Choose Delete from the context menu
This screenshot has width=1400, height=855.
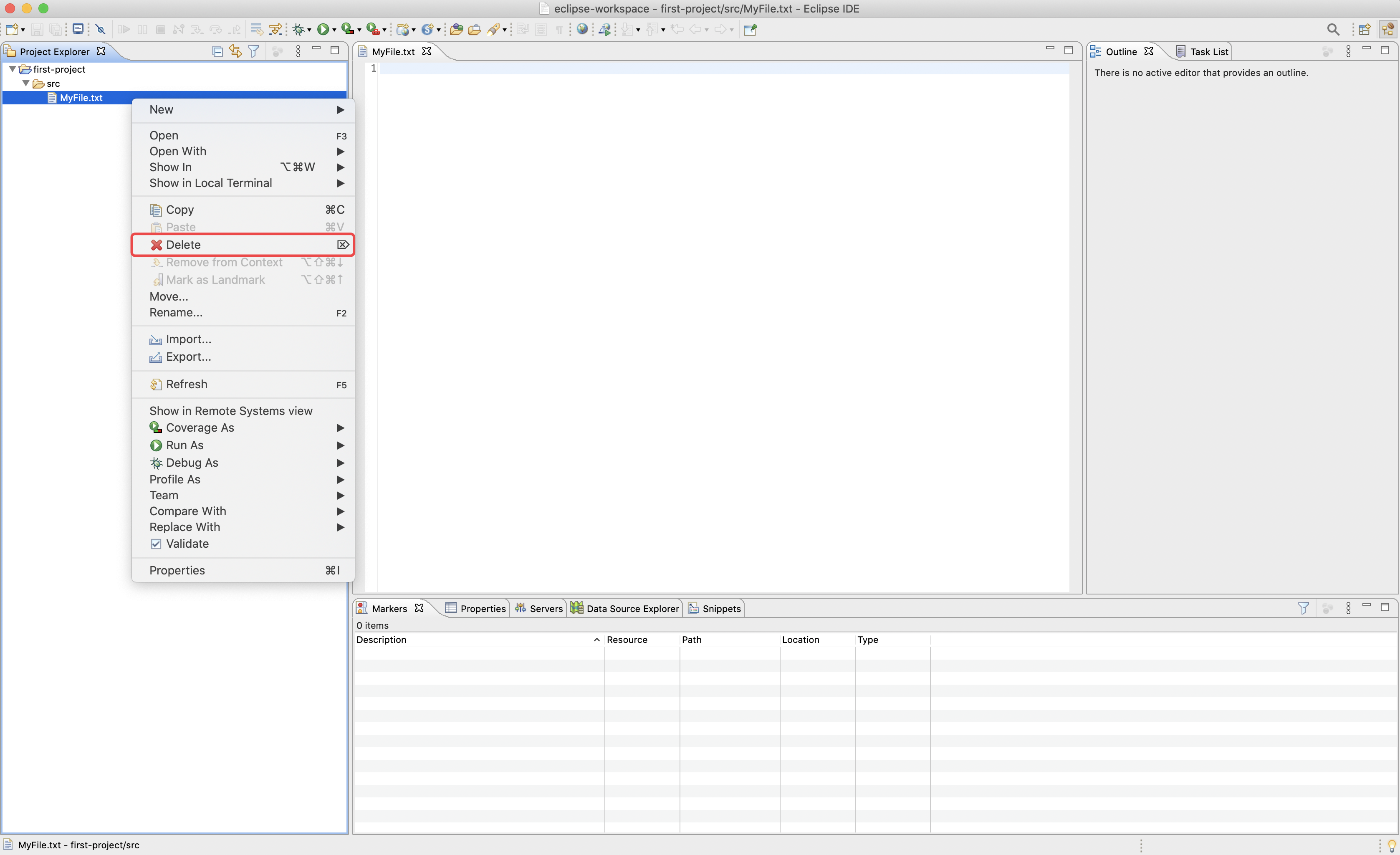243,245
